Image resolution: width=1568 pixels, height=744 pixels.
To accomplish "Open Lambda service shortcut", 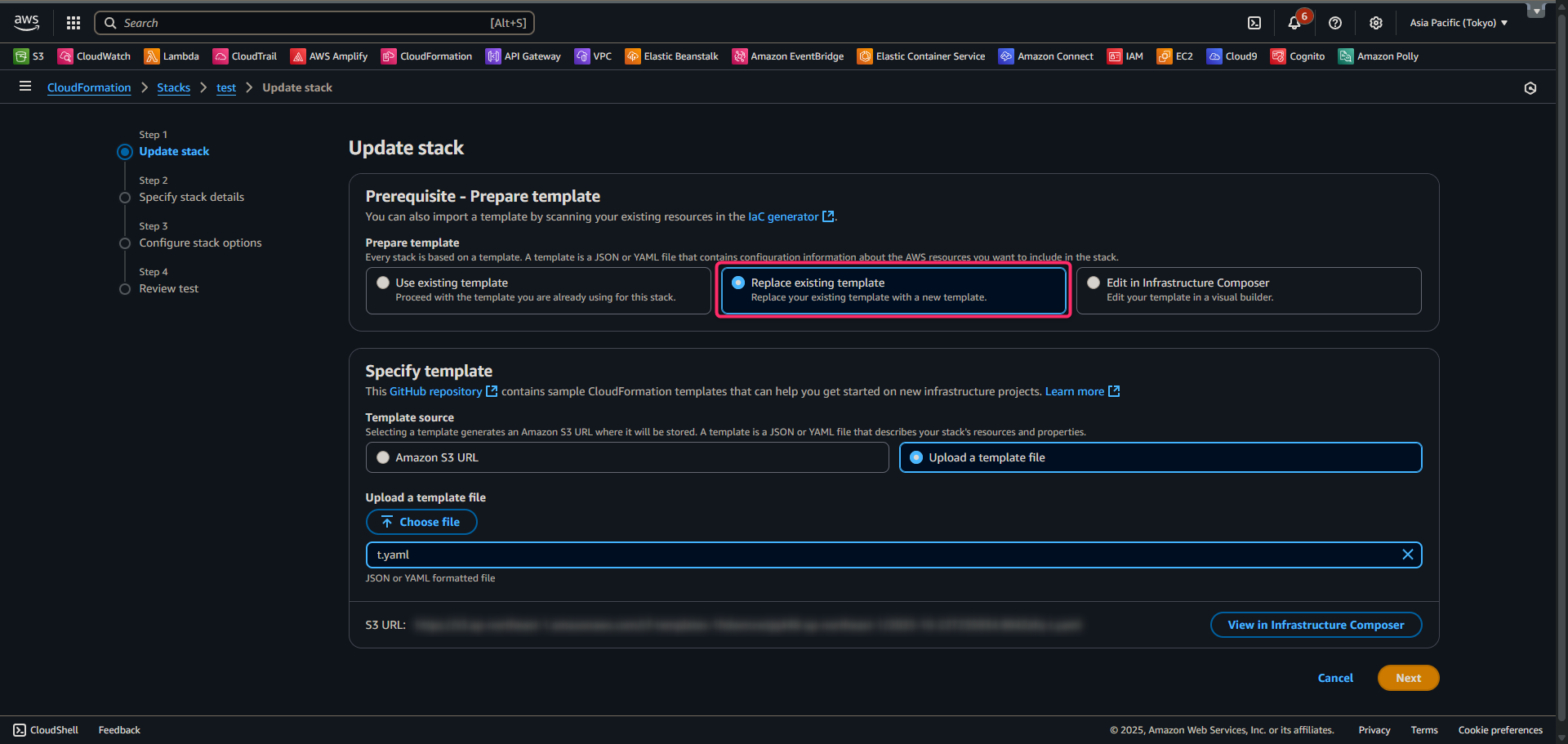I will [171, 56].
